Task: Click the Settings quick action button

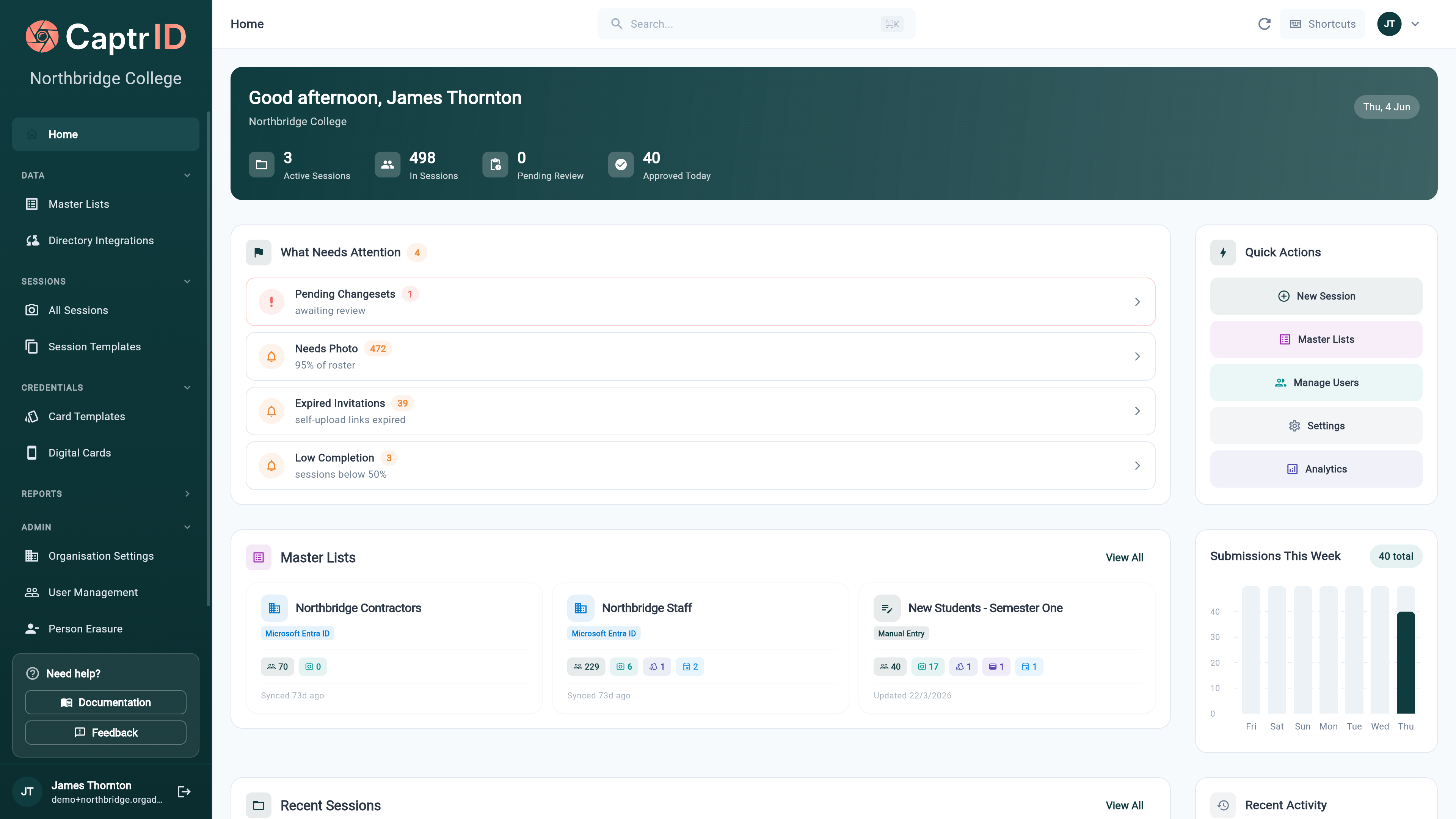Action: click(1316, 425)
